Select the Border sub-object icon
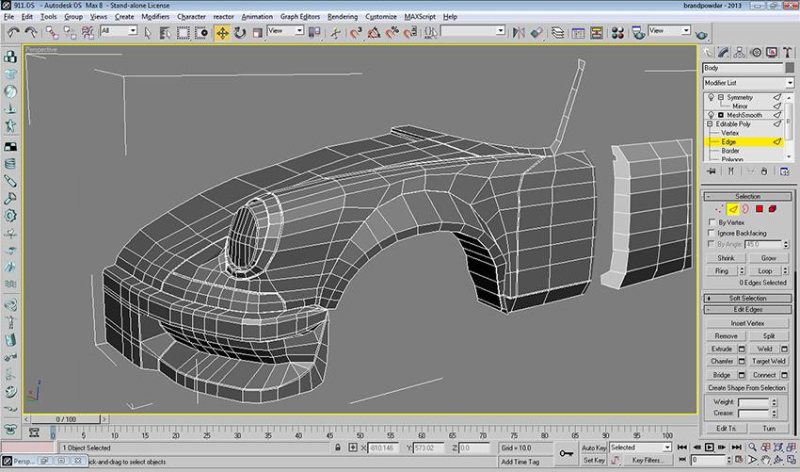 (743, 209)
